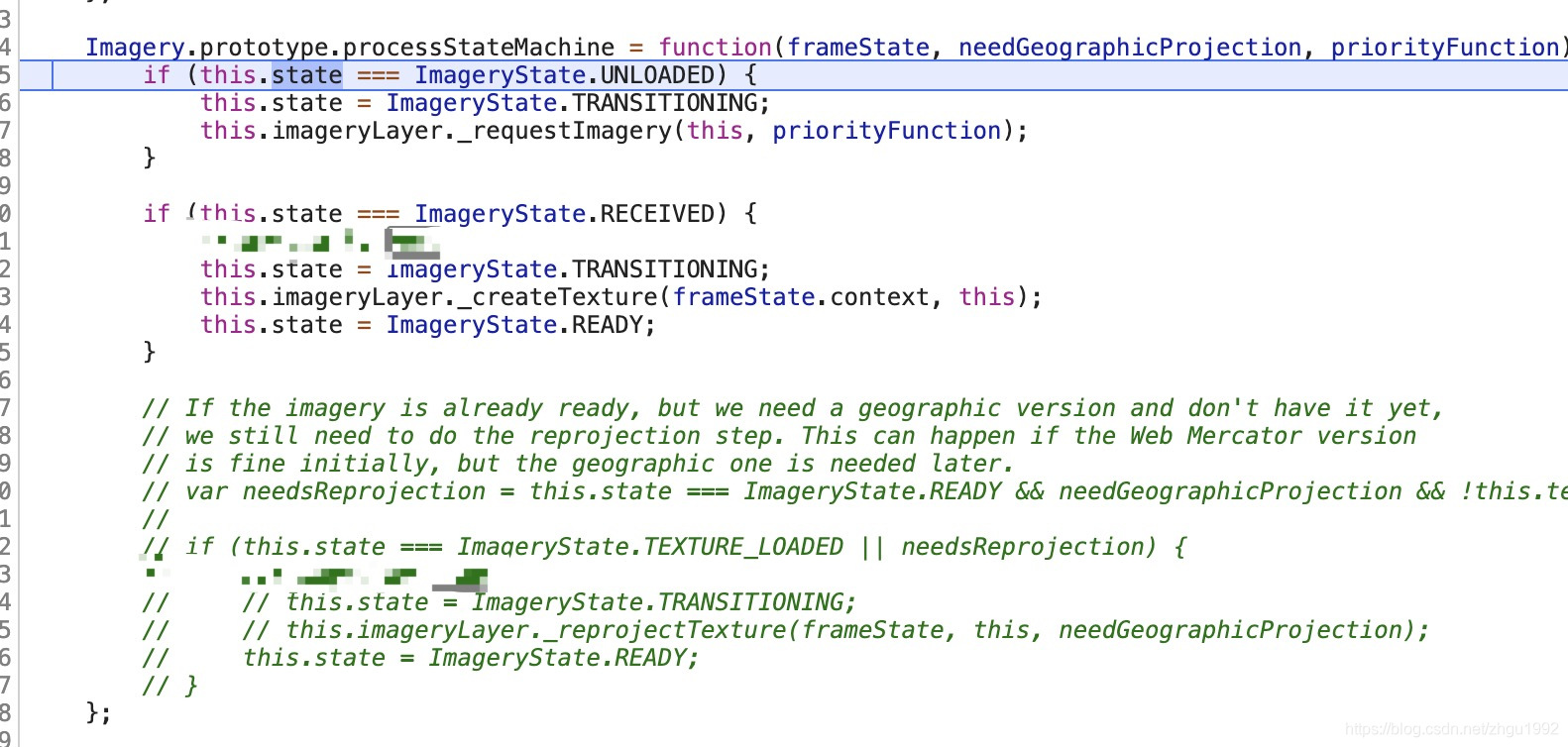Click the line "this.state = ImageryState.READY;" above the comments

pos(428,325)
